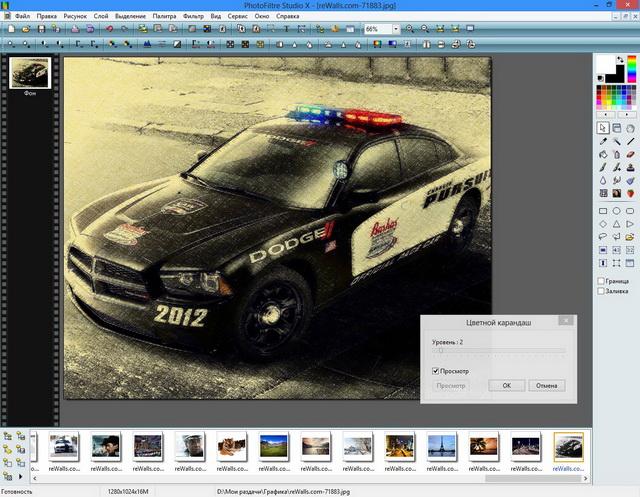Image resolution: width=640 pixels, height=497 pixels.
Task: Create a new blank document
Action: tap(11, 29)
